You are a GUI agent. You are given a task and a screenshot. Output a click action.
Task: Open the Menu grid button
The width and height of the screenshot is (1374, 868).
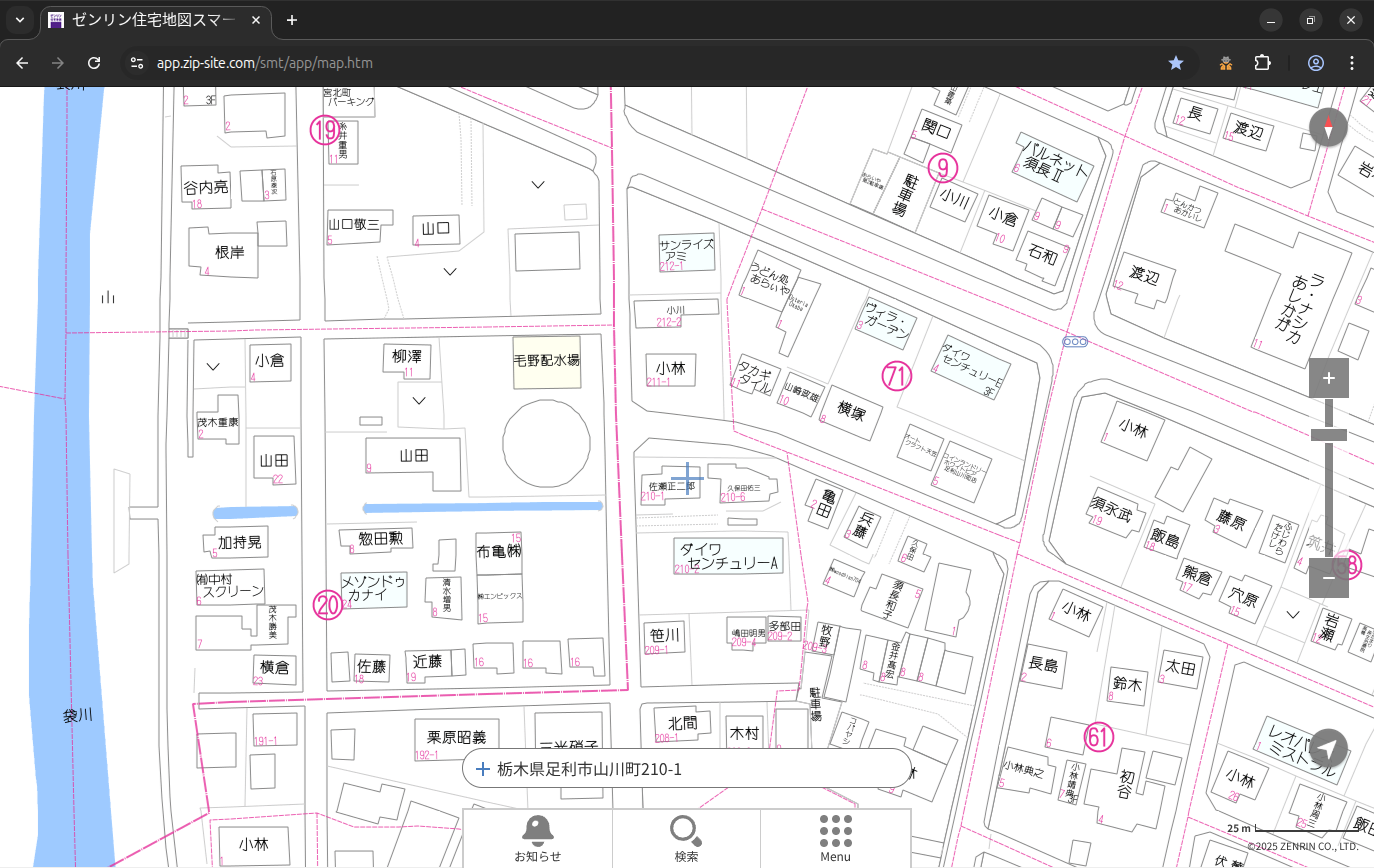[x=835, y=838]
